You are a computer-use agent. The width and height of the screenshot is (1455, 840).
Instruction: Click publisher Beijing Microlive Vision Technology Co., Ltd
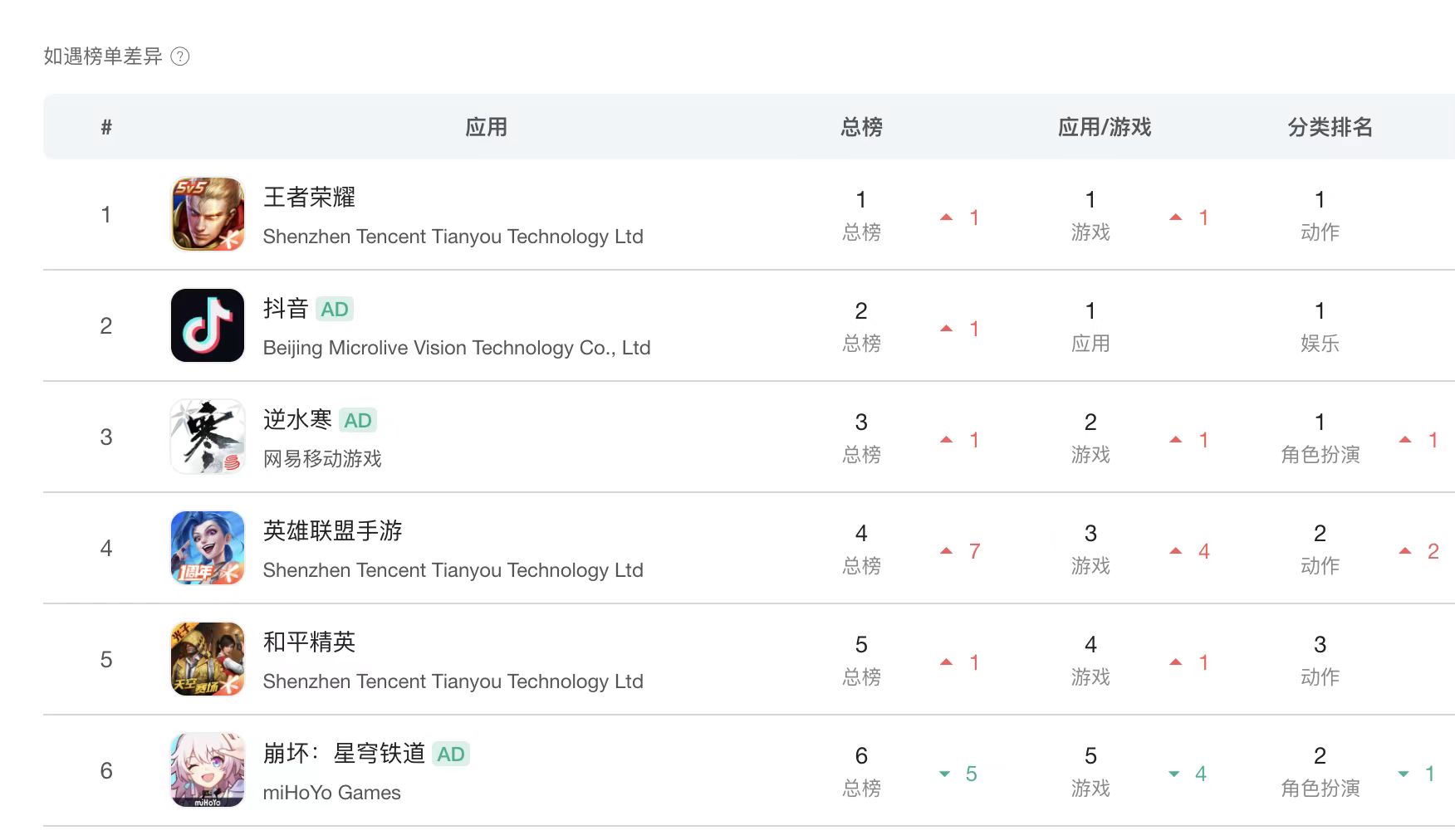457,348
